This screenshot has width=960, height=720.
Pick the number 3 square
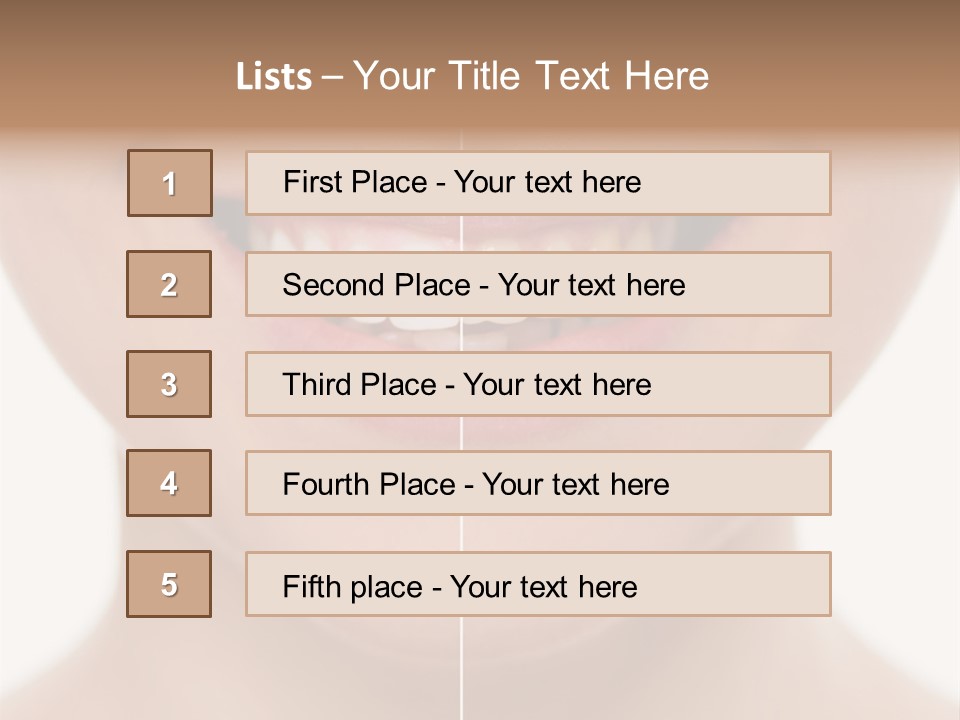tap(169, 384)
